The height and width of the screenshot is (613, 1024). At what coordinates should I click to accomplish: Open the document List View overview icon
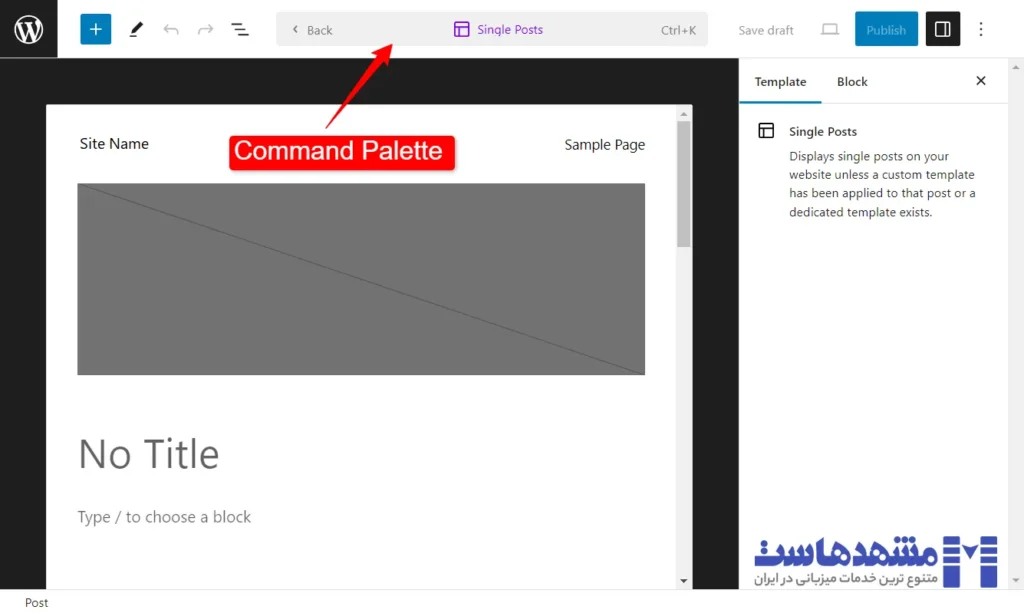click(240, 29)
